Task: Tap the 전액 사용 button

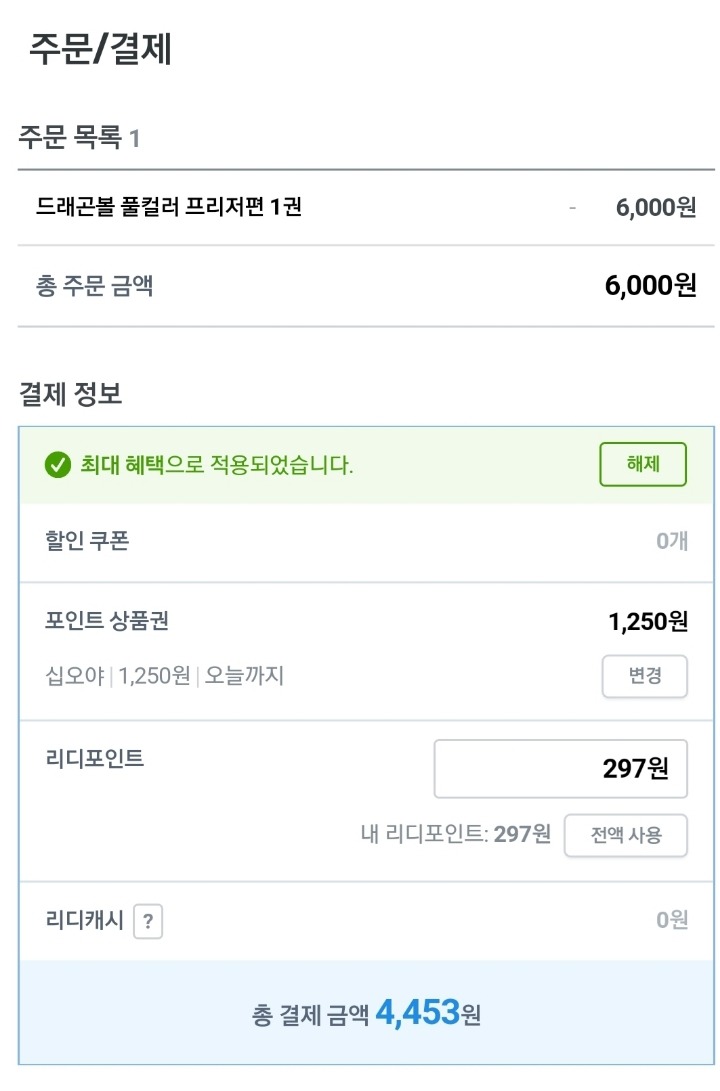Action: point(625,835)
